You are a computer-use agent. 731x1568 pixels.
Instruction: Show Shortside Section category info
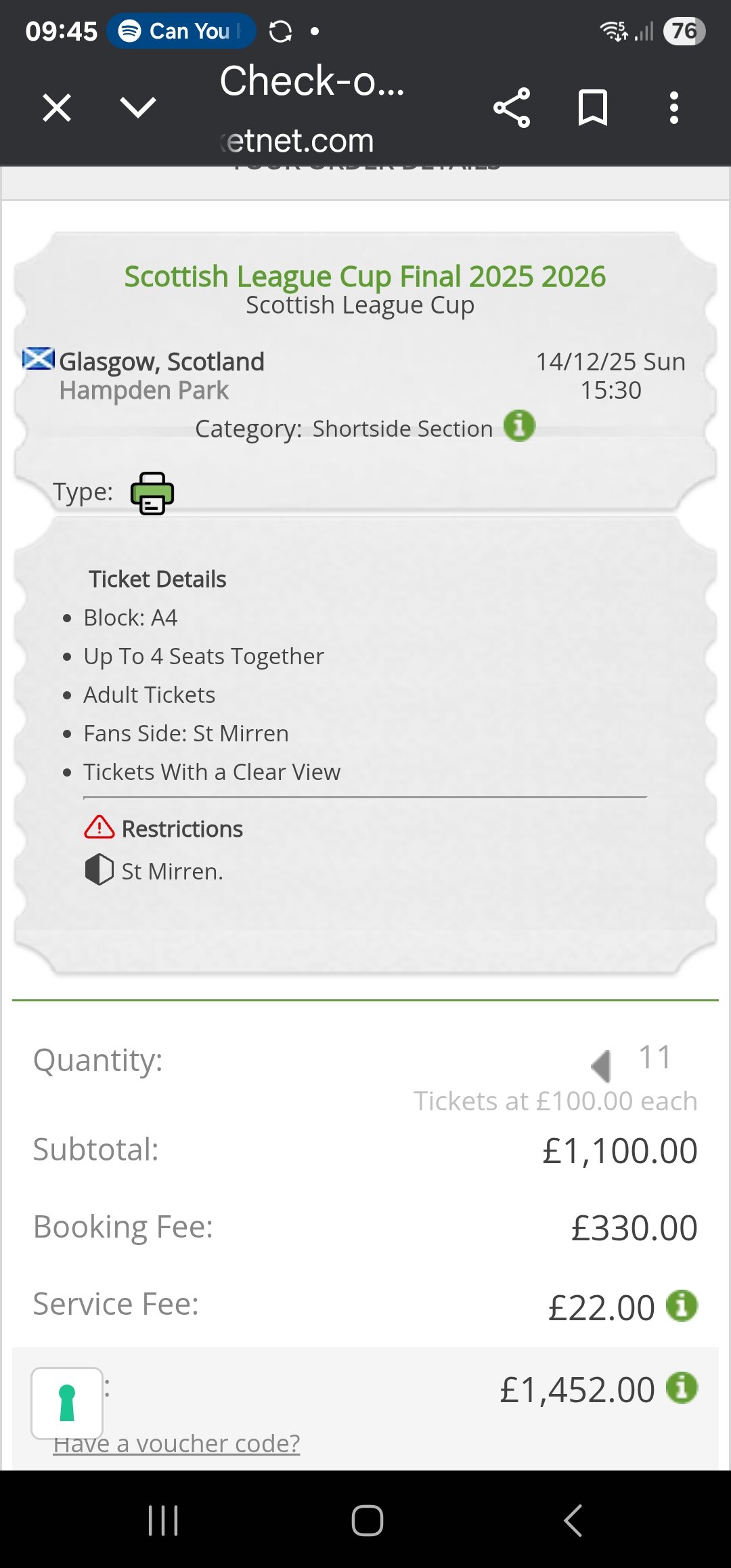(x=519, y=427)
